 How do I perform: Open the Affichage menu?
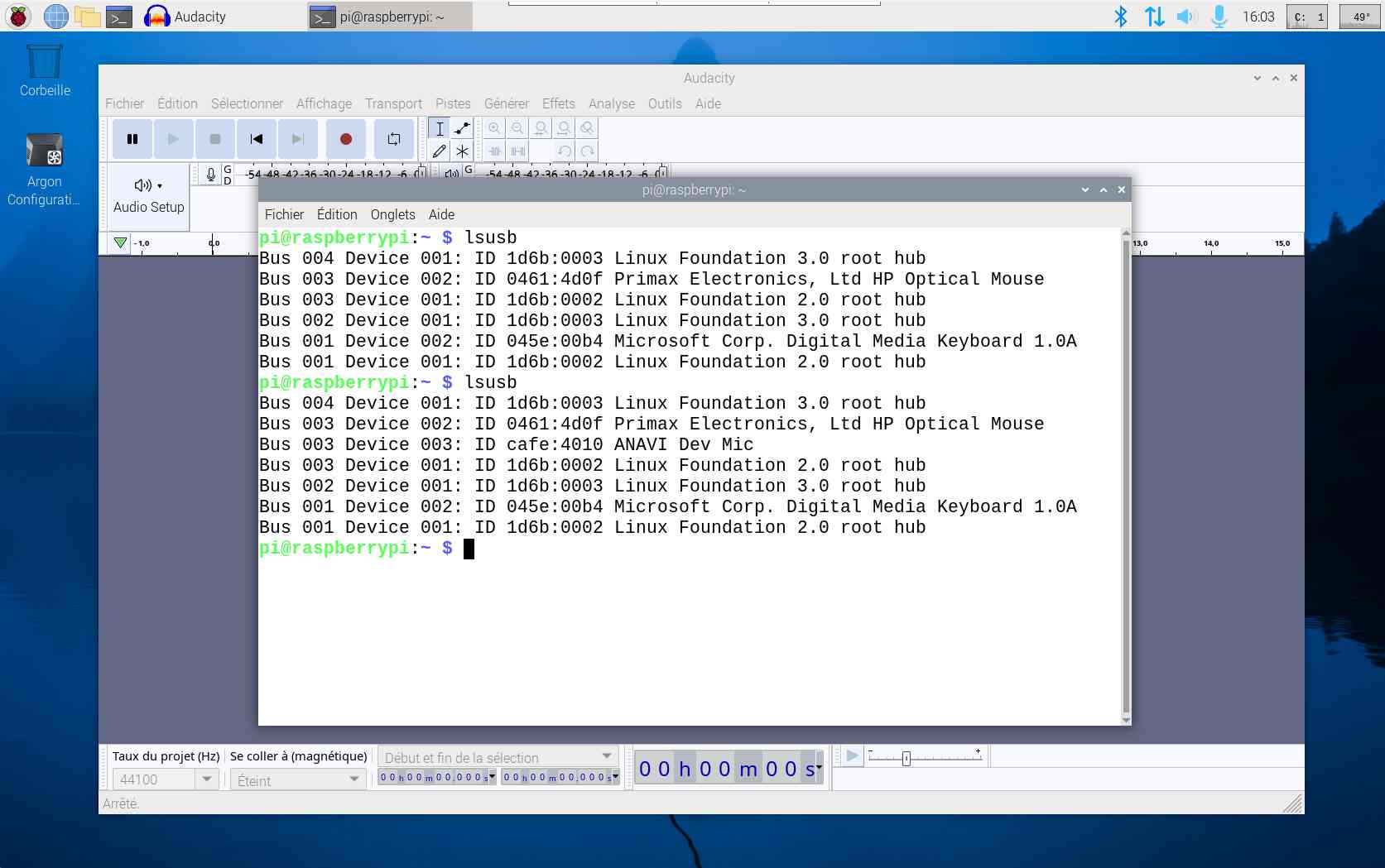[x=324, y=103]
